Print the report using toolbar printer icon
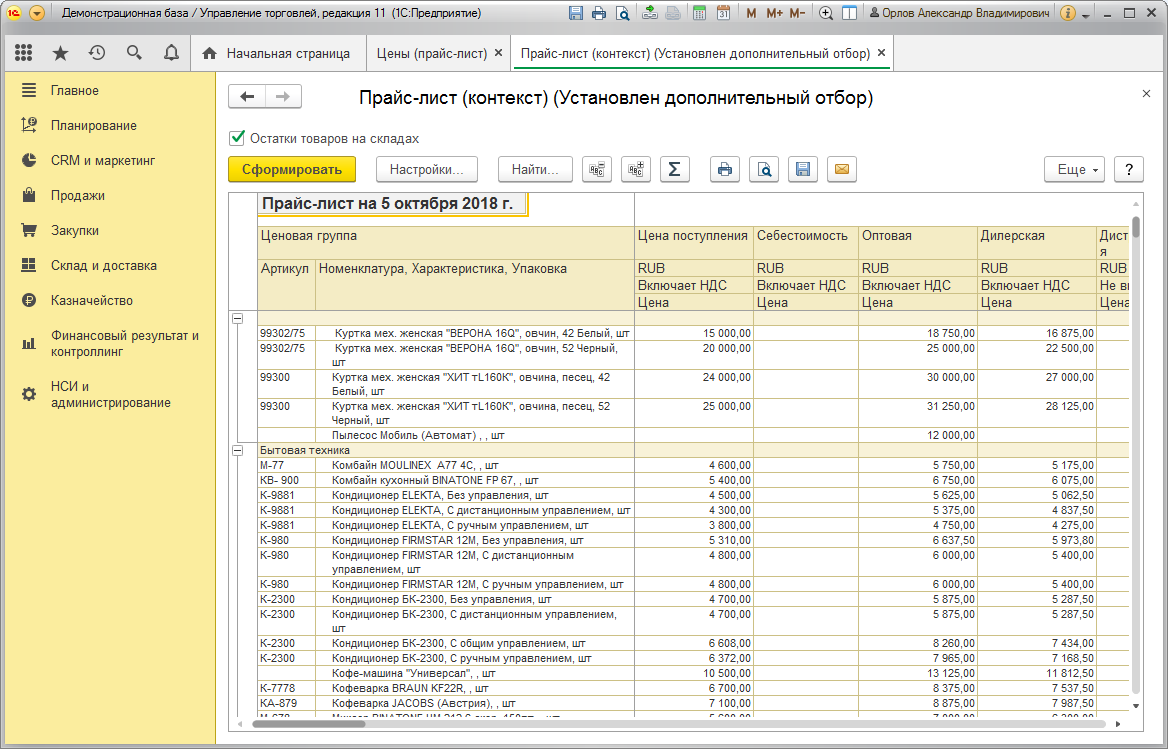This screenshot has height=749, width=1168. click(725, 170)
